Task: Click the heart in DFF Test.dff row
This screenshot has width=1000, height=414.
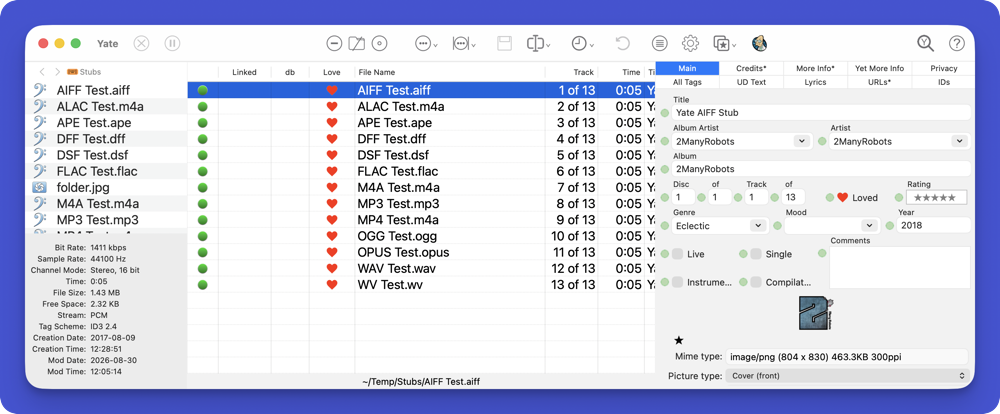Action: pyautogui.click(x=332, y=139)
